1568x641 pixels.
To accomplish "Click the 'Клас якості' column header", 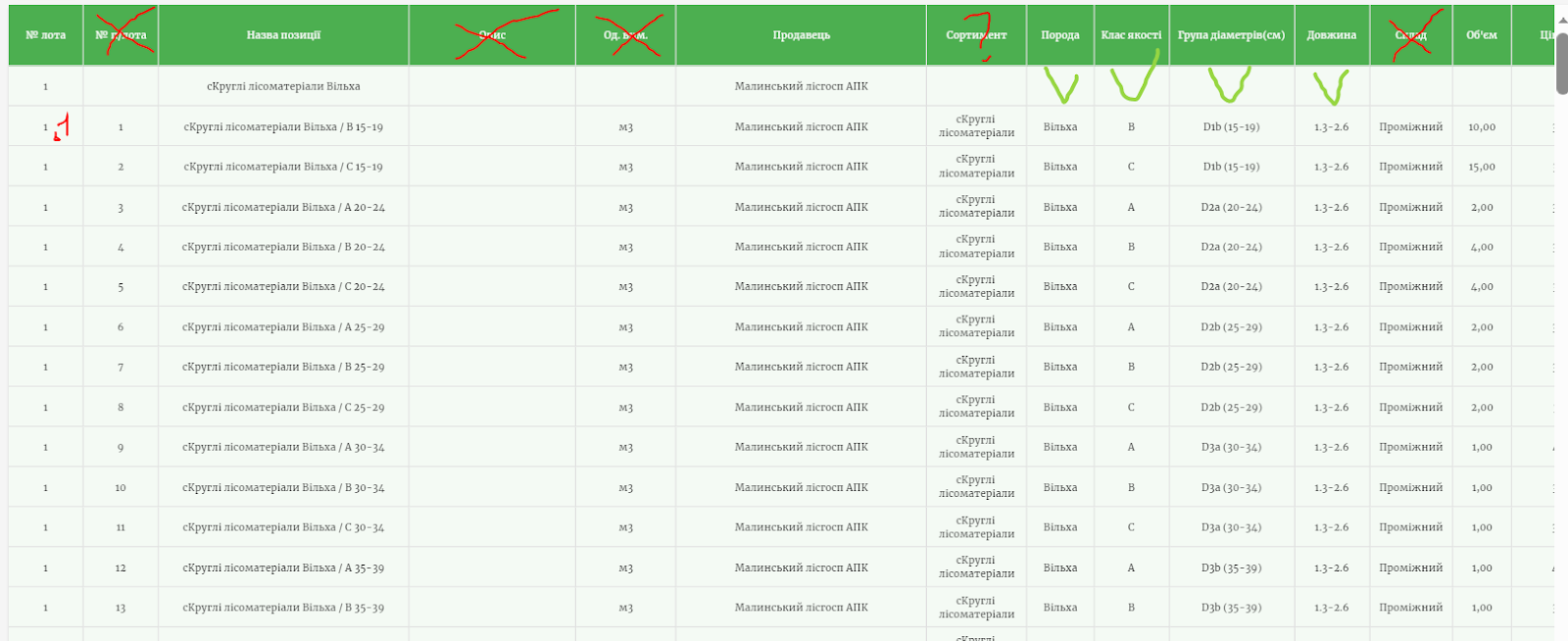I will pos(1131,35).
